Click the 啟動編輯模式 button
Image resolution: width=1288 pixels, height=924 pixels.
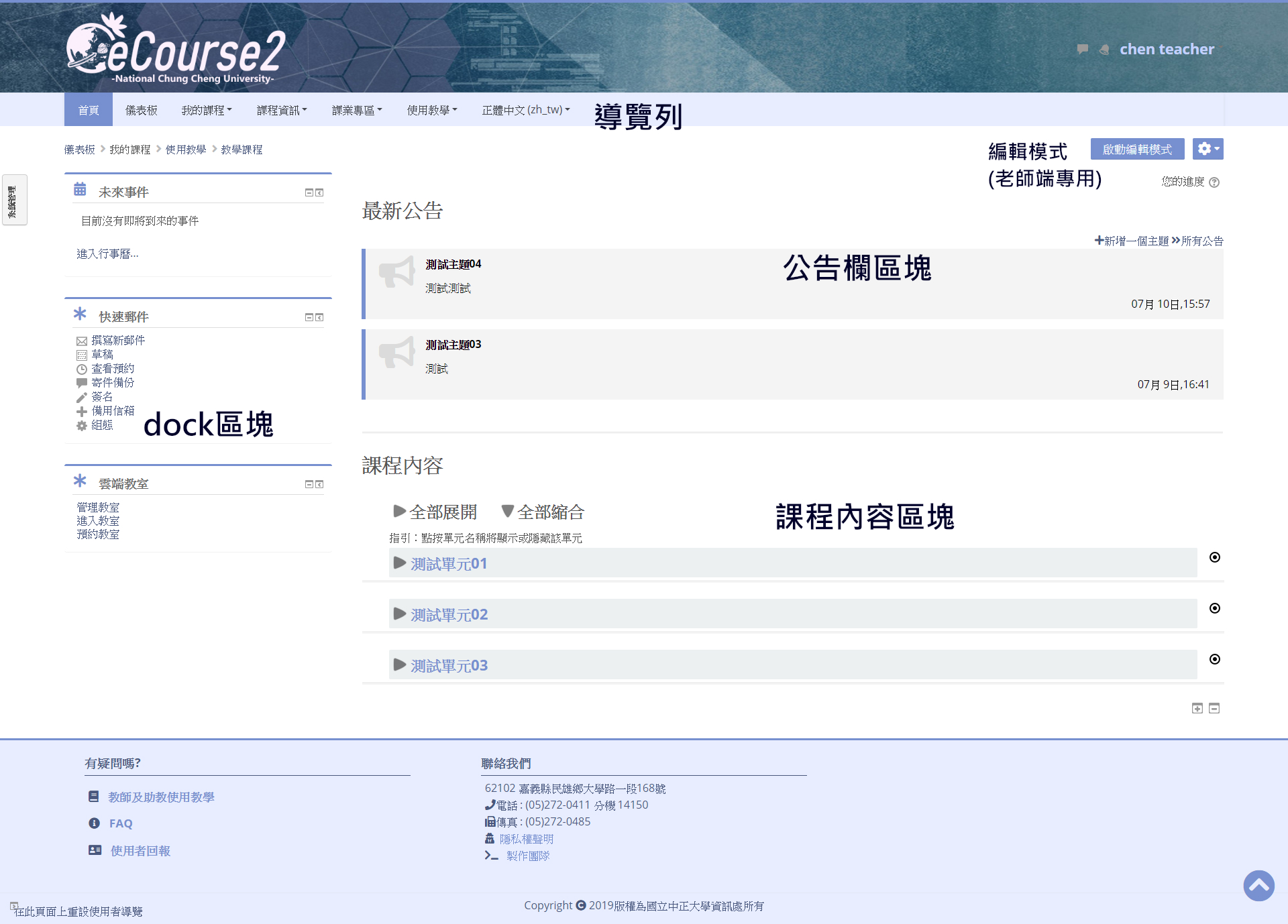(x=1137, y=149)
